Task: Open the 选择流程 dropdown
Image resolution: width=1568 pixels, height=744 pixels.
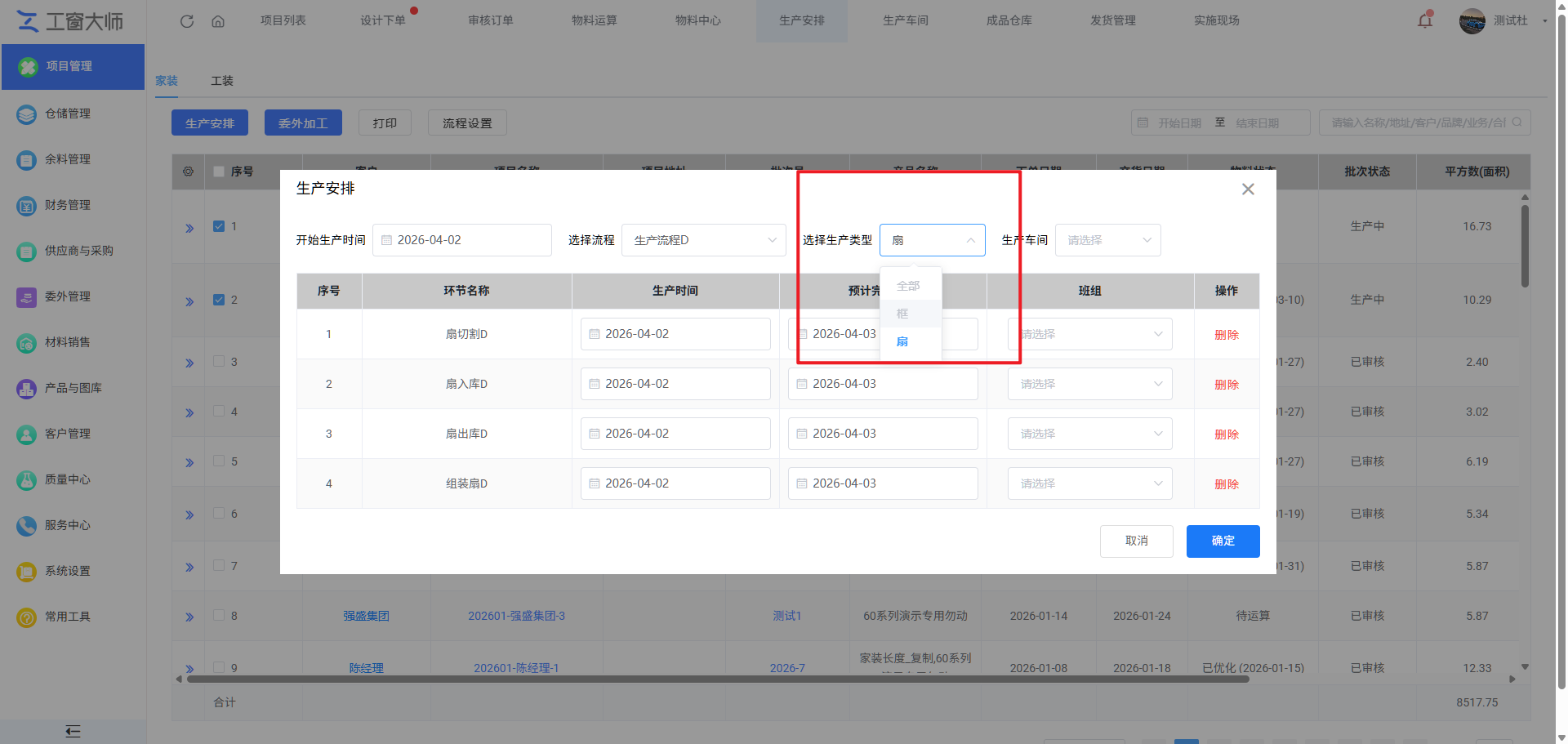Action: 703,240
